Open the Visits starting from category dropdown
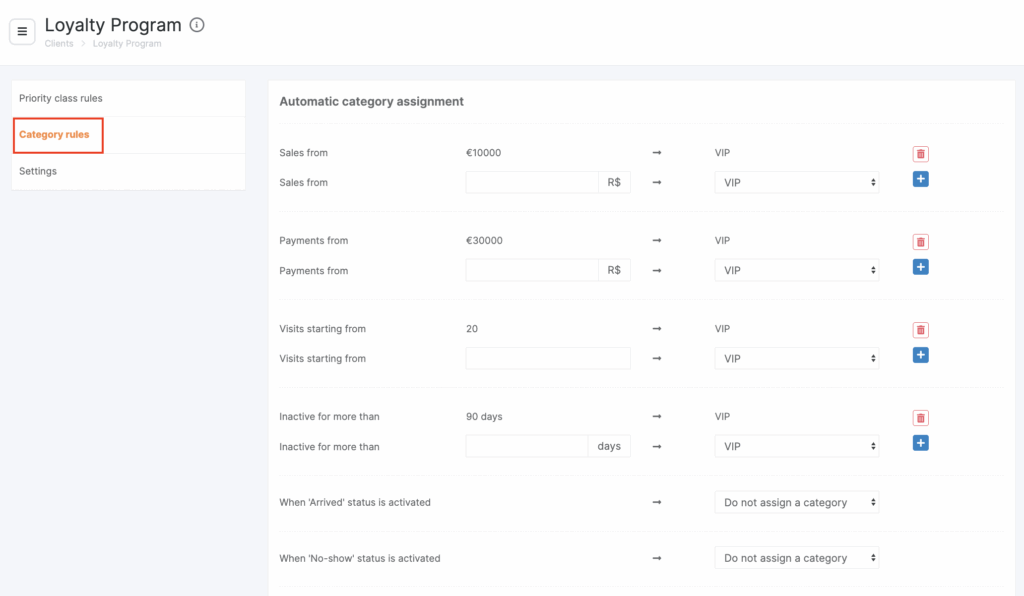 coord(797,358)
